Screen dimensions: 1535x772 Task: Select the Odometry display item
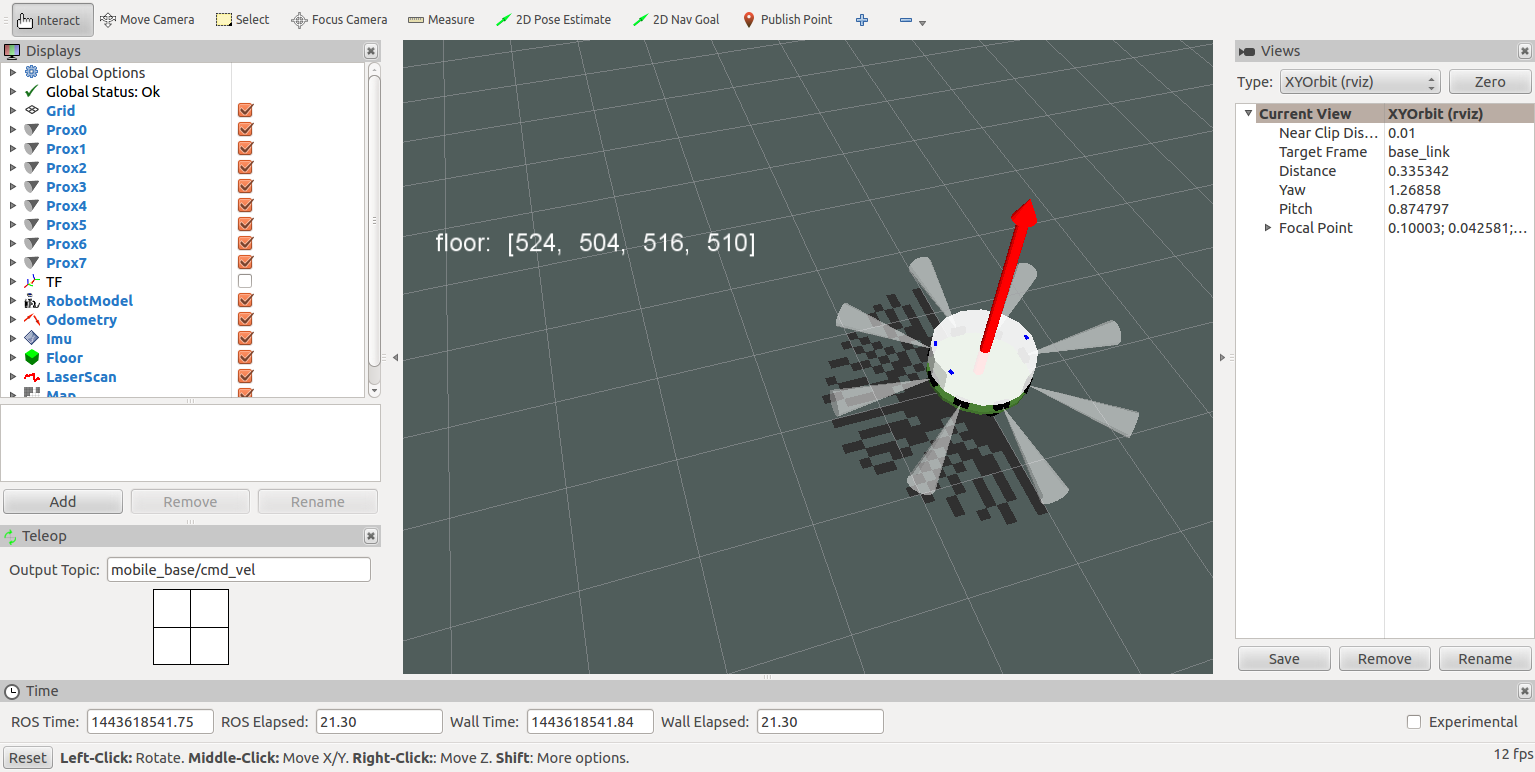(81, 320)
